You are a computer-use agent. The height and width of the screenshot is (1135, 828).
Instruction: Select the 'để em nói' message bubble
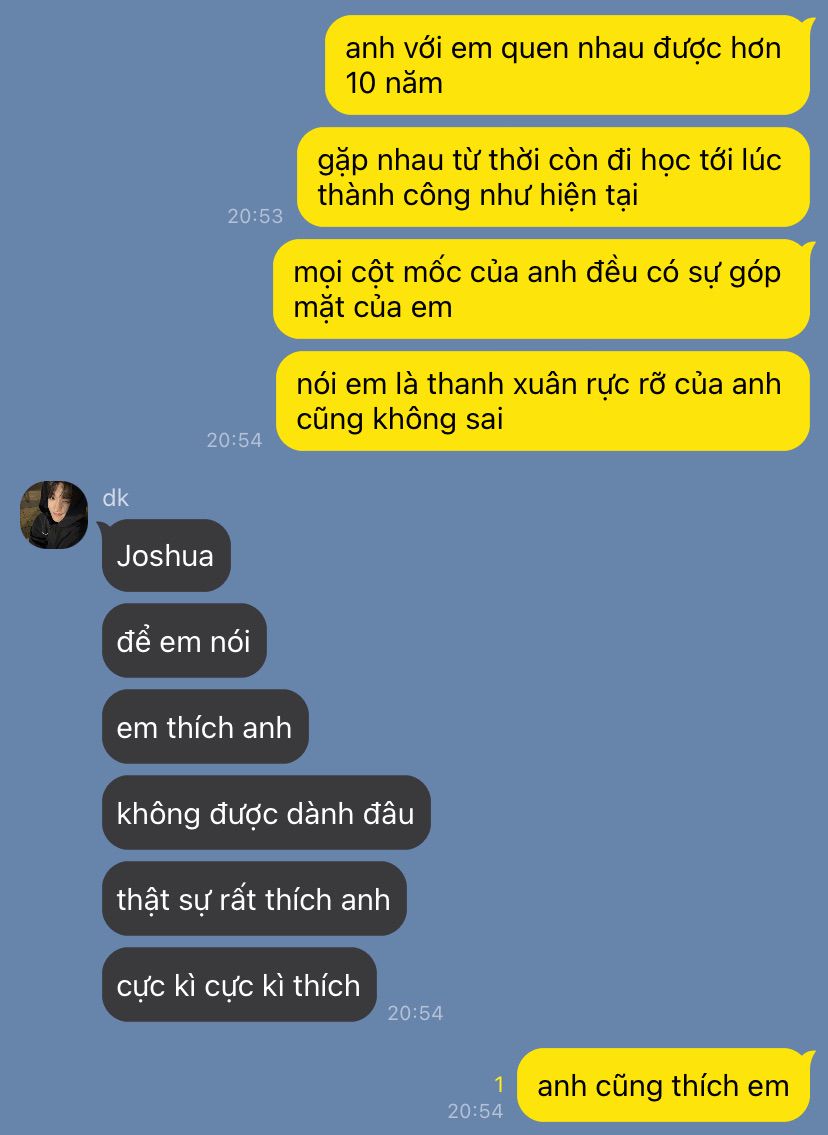(184, 641)
